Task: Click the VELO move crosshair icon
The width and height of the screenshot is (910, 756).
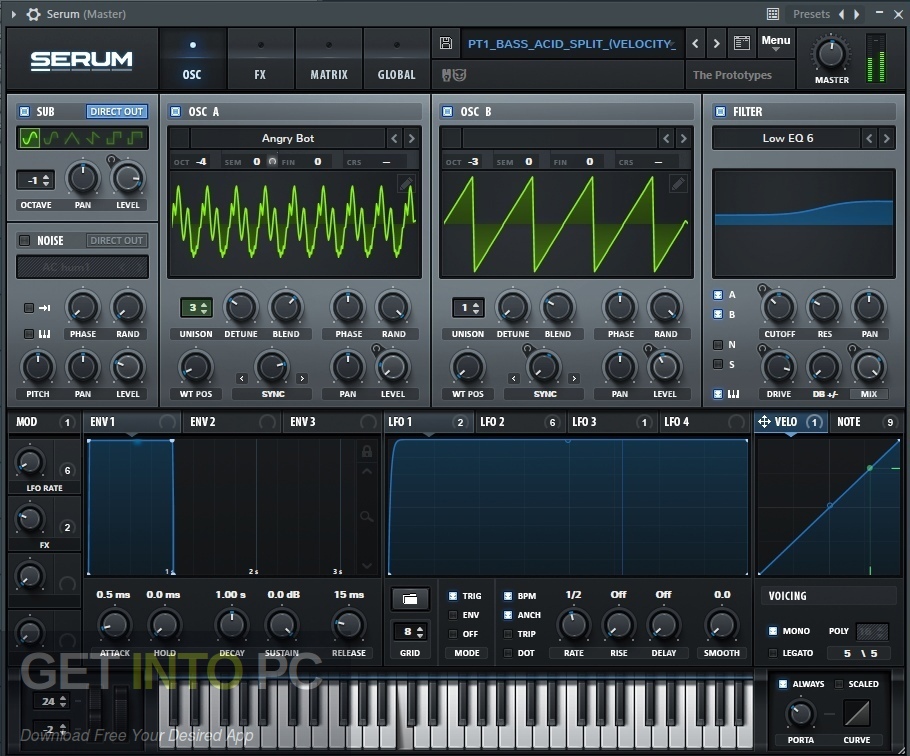Action: 764,422
